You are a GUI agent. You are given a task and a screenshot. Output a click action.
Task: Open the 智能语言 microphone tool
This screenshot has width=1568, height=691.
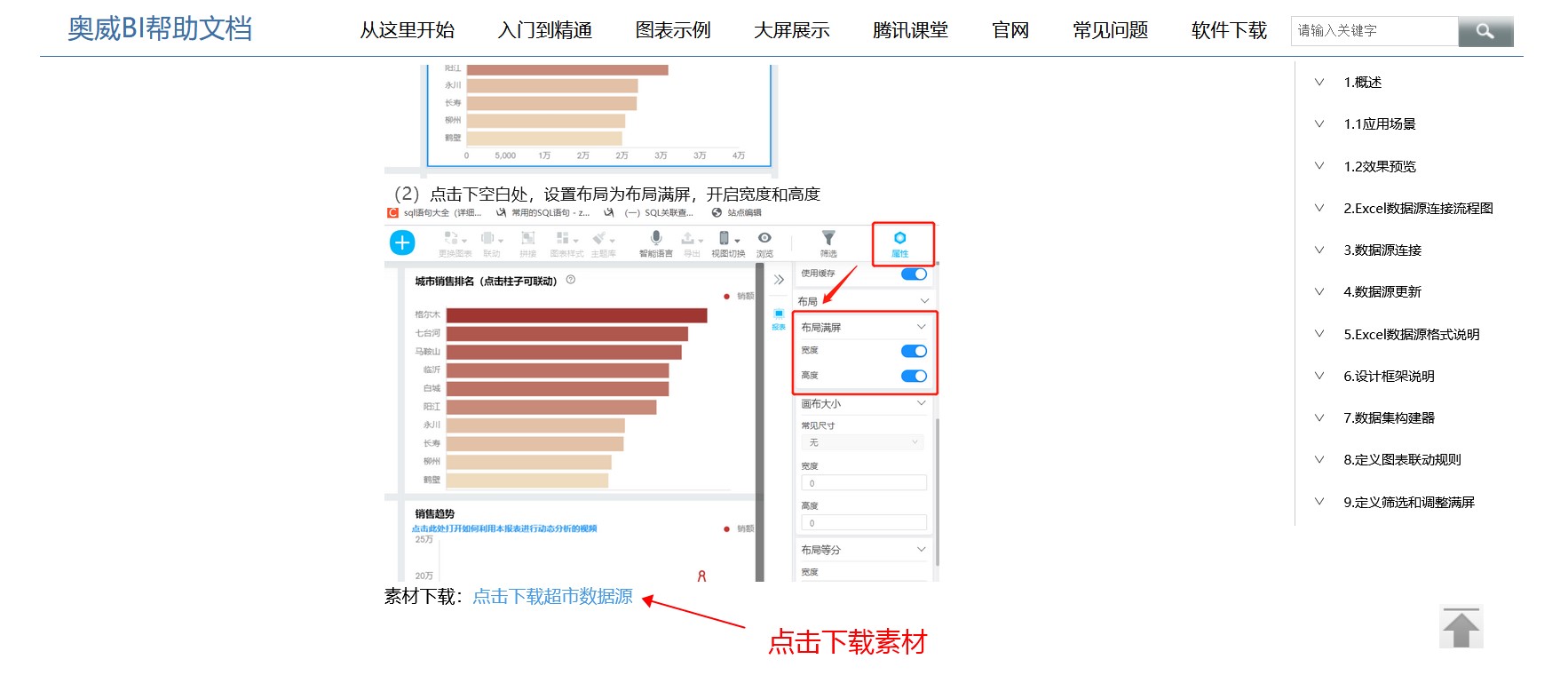(656, 242)
